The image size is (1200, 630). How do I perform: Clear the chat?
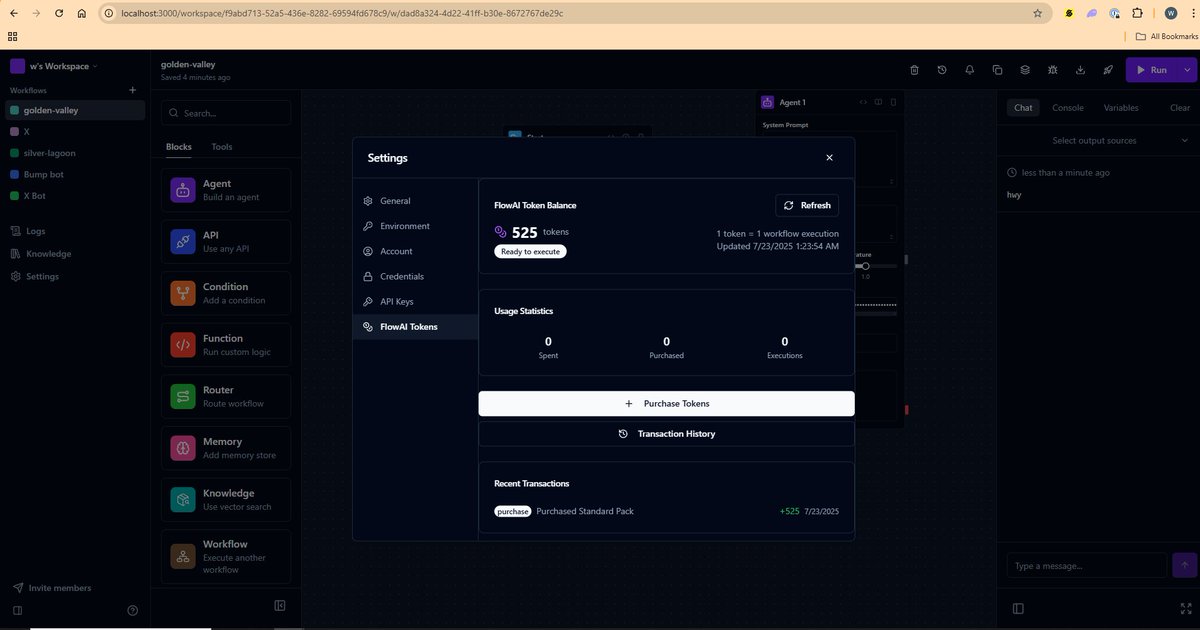coord(1180,107)
